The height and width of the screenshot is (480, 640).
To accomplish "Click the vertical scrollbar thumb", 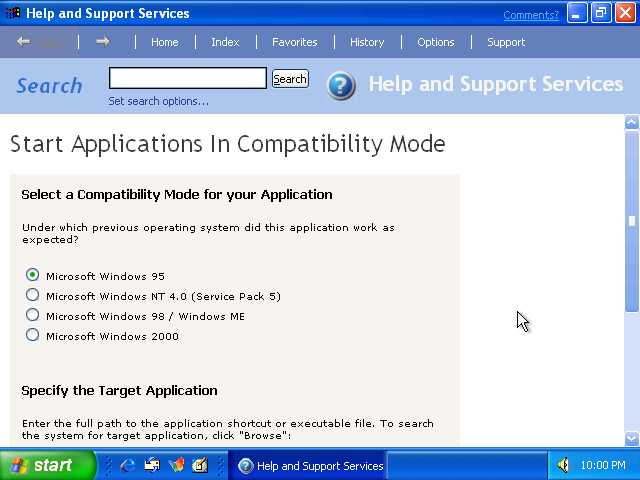I will coord(632,221).
